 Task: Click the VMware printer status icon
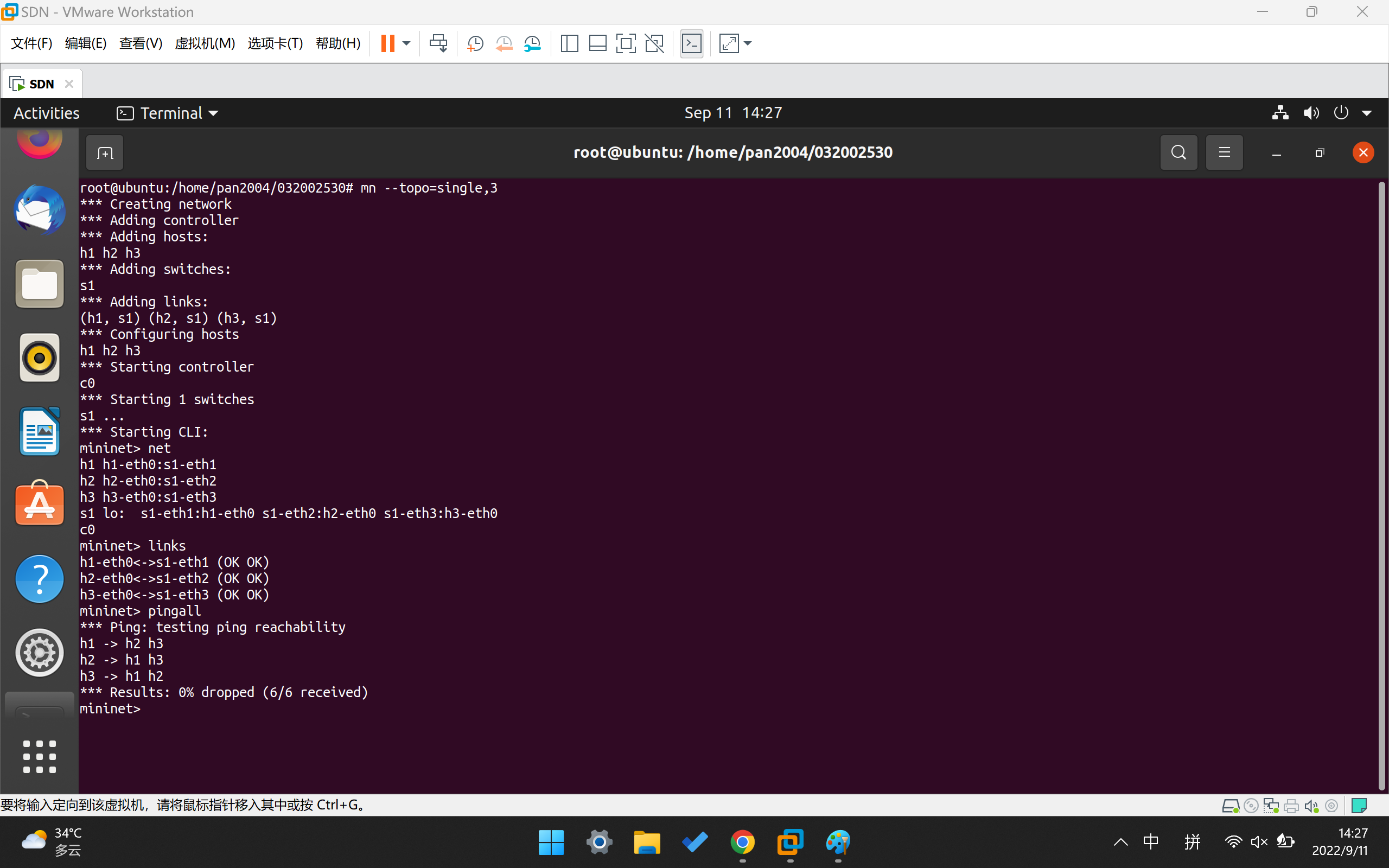pos(1291,806)
